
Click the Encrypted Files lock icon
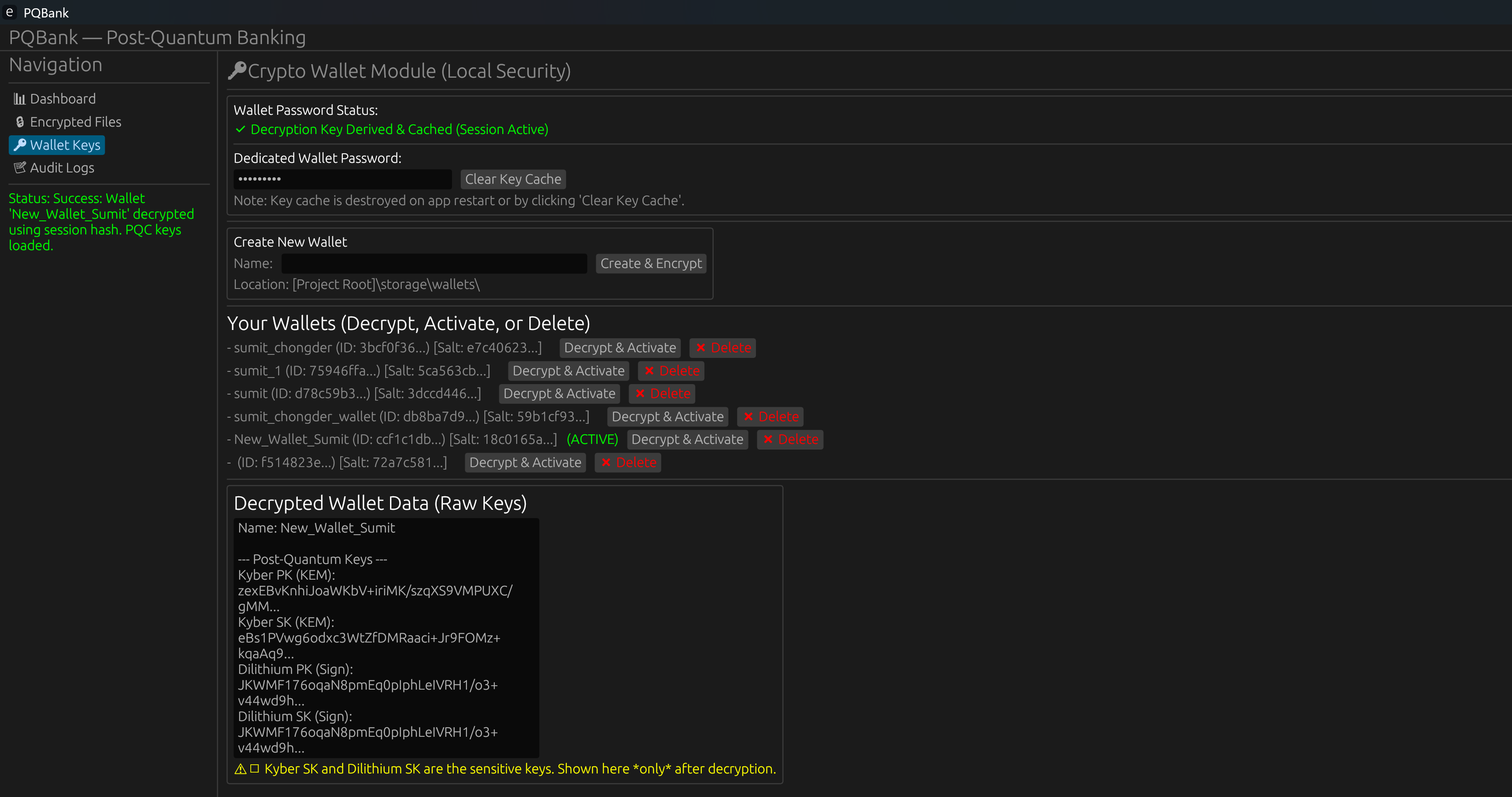click(x=19, y=122)
